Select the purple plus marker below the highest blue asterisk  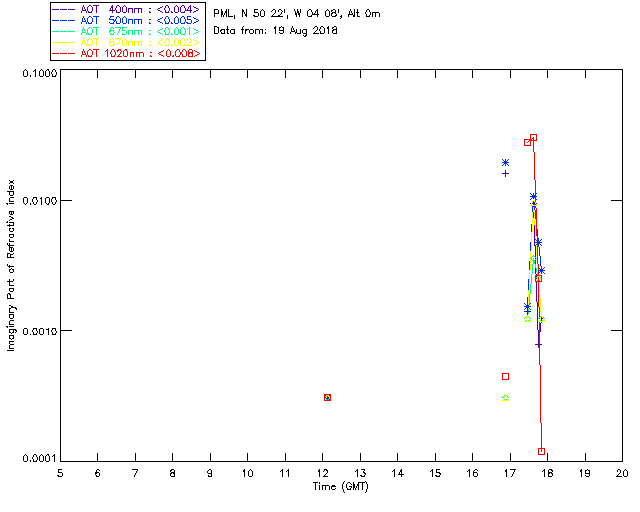click(x=506, y=174)
